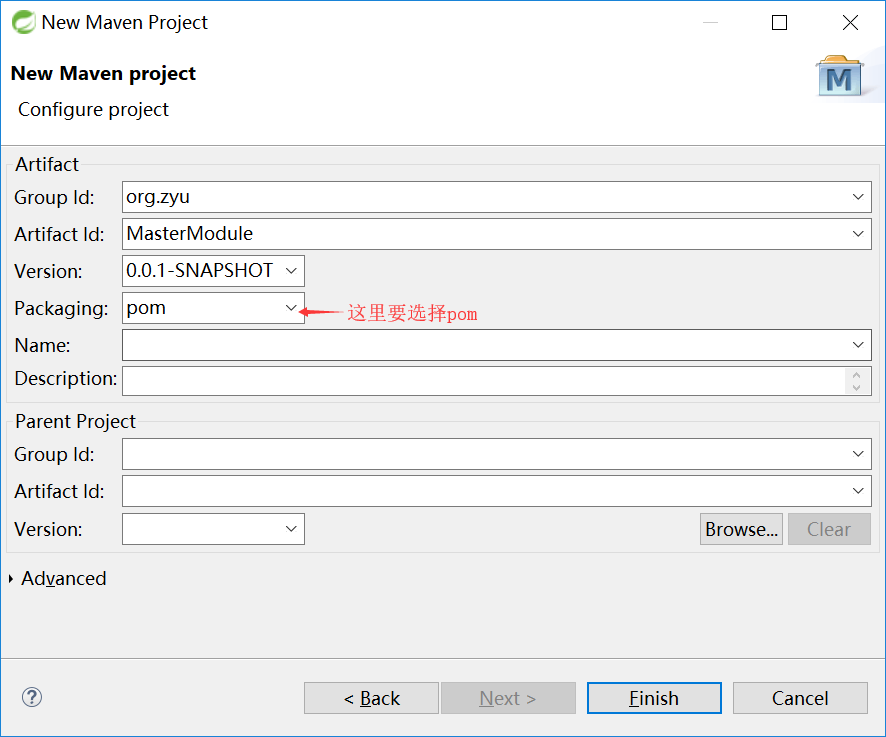Minimize the New Maven Project window
The height and width of the screenshot is (737, 886).
pos(710,23)
